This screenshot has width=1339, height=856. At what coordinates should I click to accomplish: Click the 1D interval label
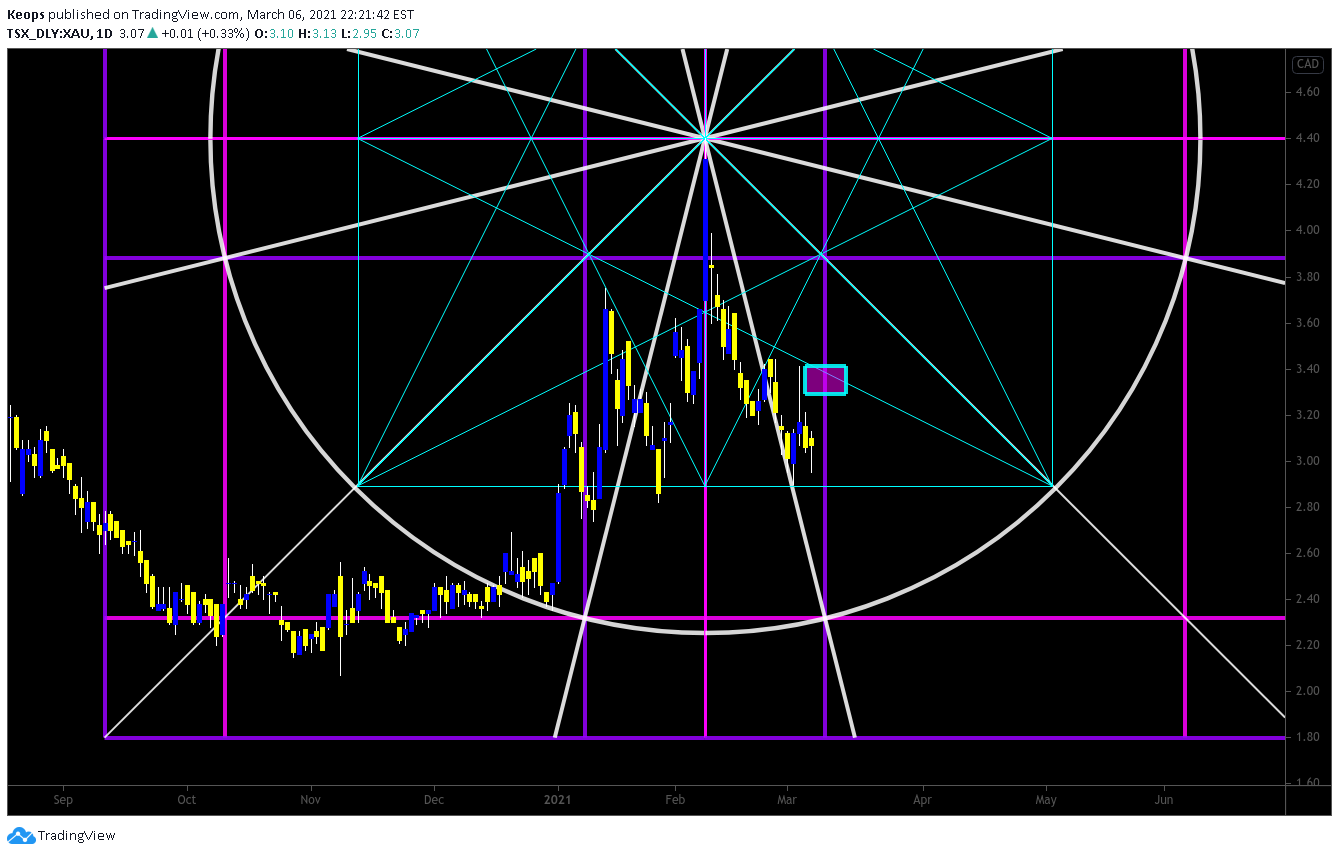(x=105, y=33)
